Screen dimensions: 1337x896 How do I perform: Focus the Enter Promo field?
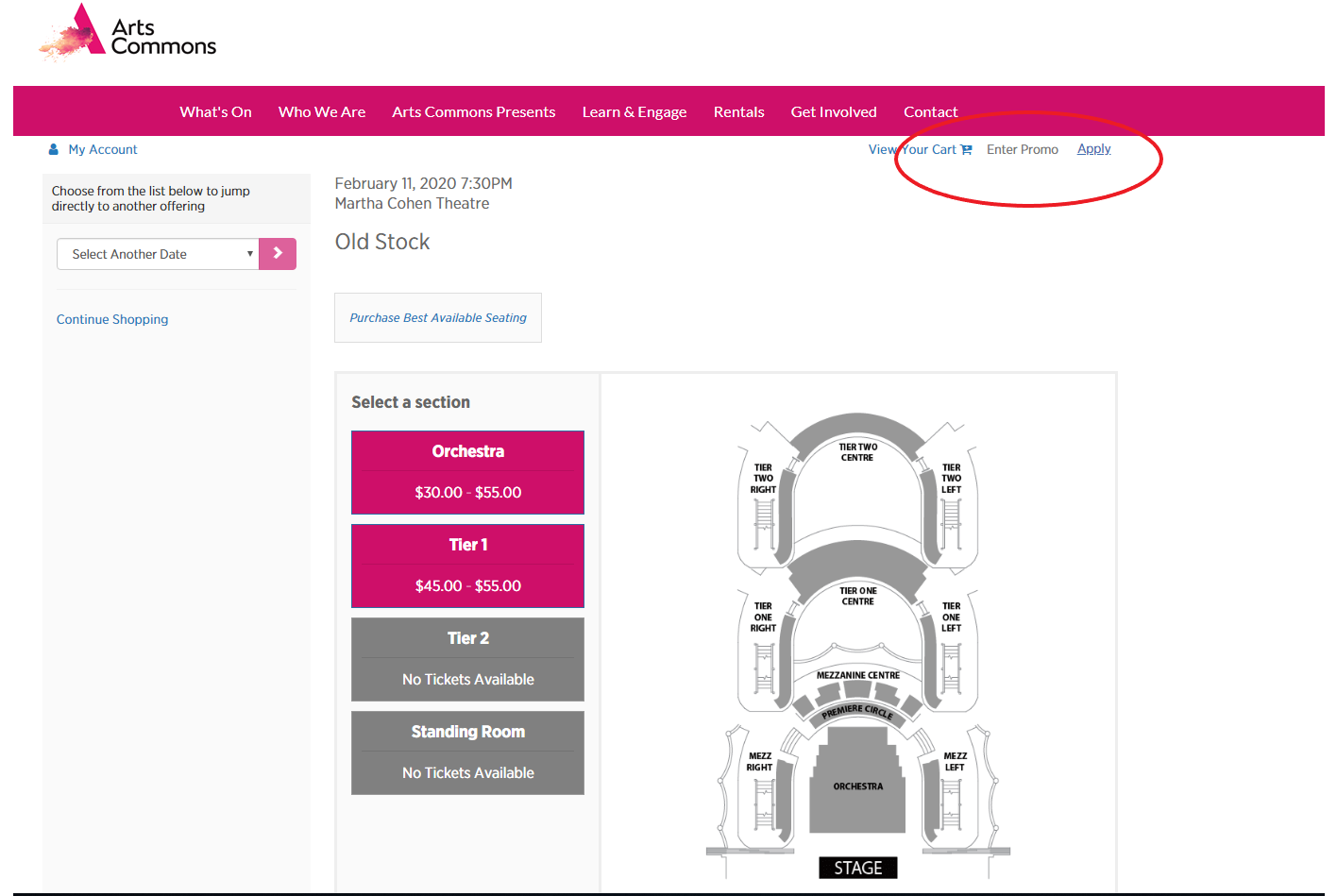tap(1023, 149)
